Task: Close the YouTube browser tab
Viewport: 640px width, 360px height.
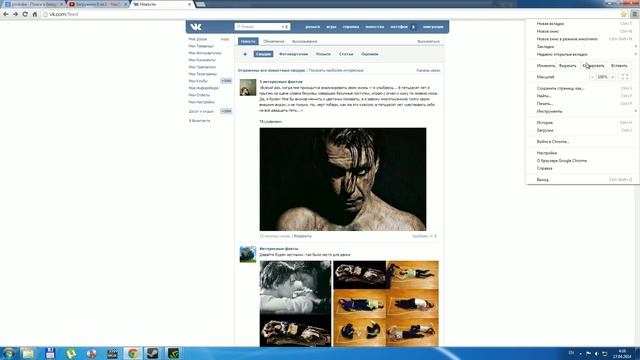Action: click(125, 4)
